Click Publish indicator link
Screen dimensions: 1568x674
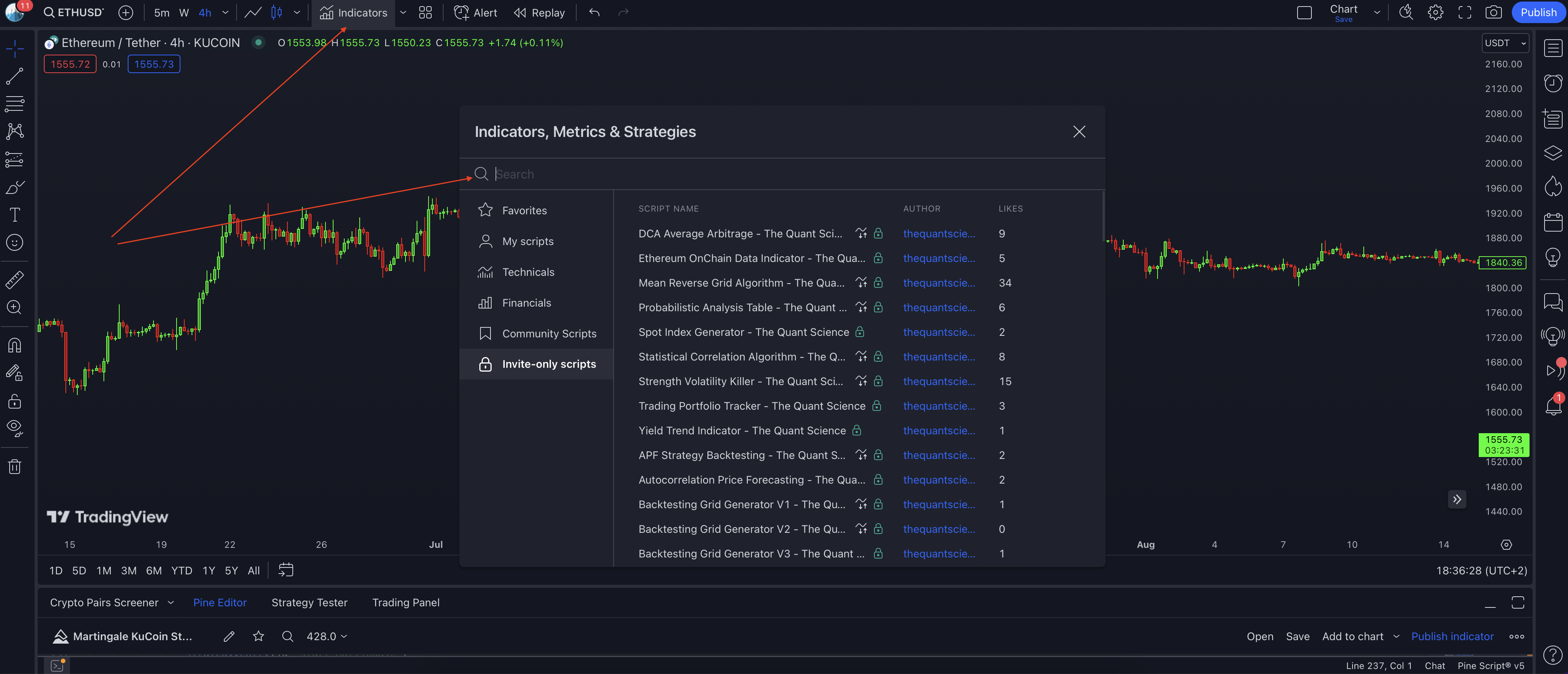[x=1452, y=636]
